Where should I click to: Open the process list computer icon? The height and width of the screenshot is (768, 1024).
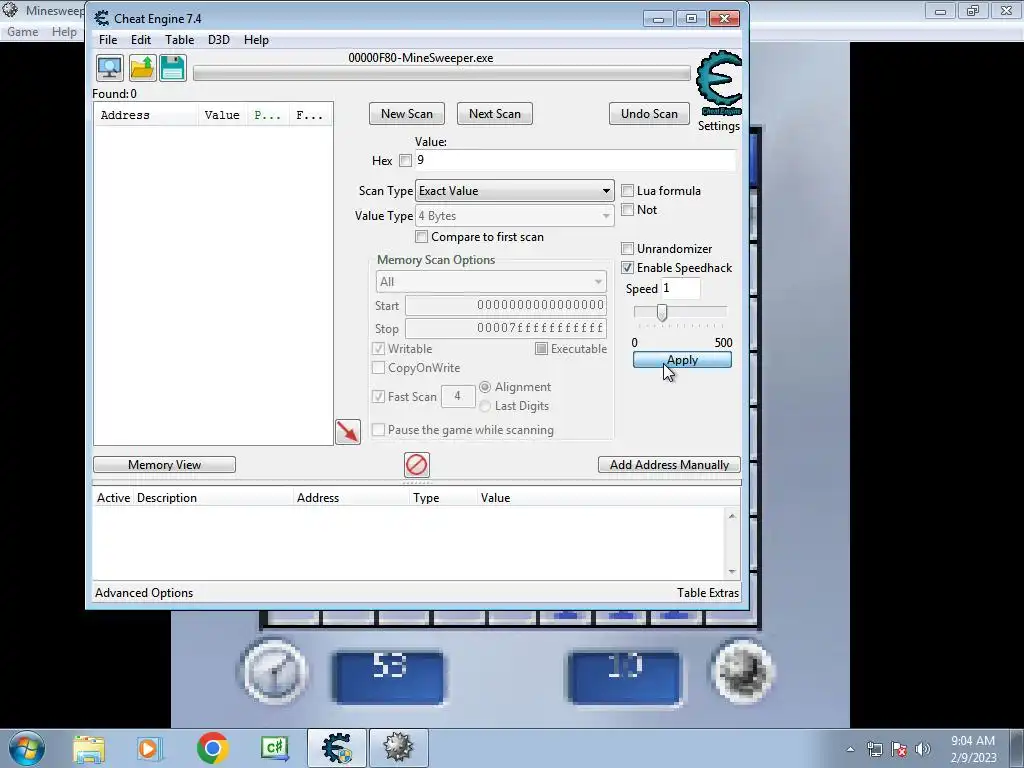tap(109, 68)
